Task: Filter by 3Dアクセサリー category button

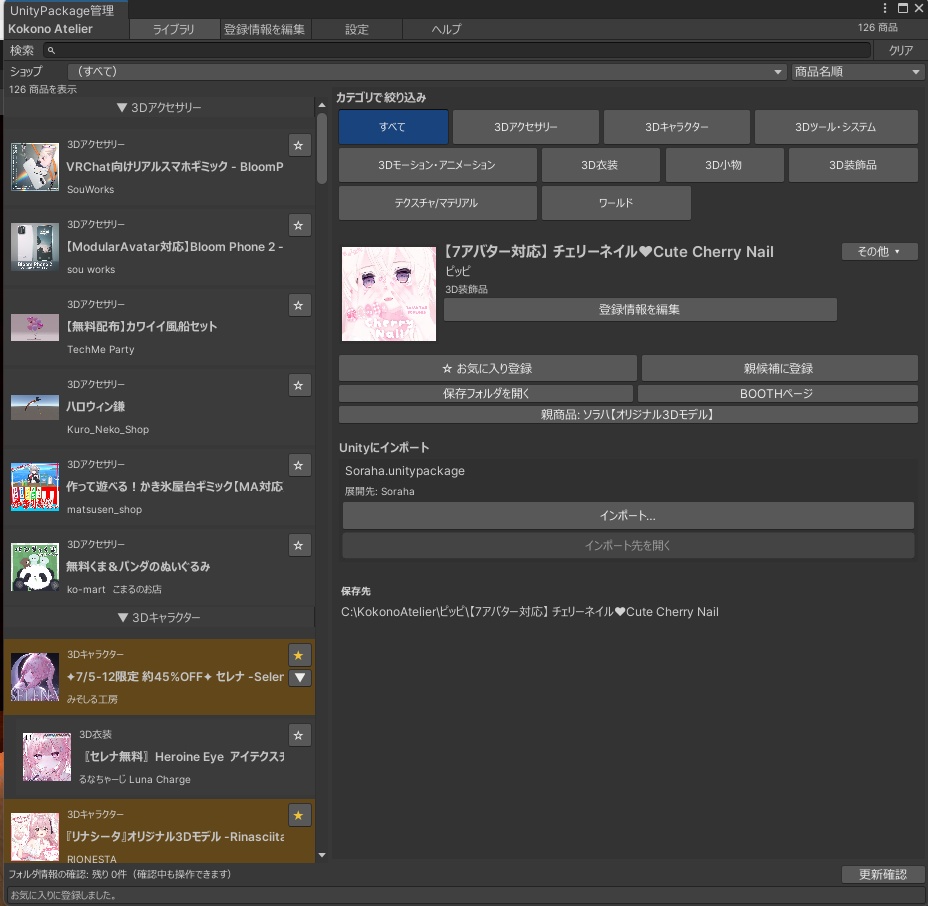Action: point(526,127)
